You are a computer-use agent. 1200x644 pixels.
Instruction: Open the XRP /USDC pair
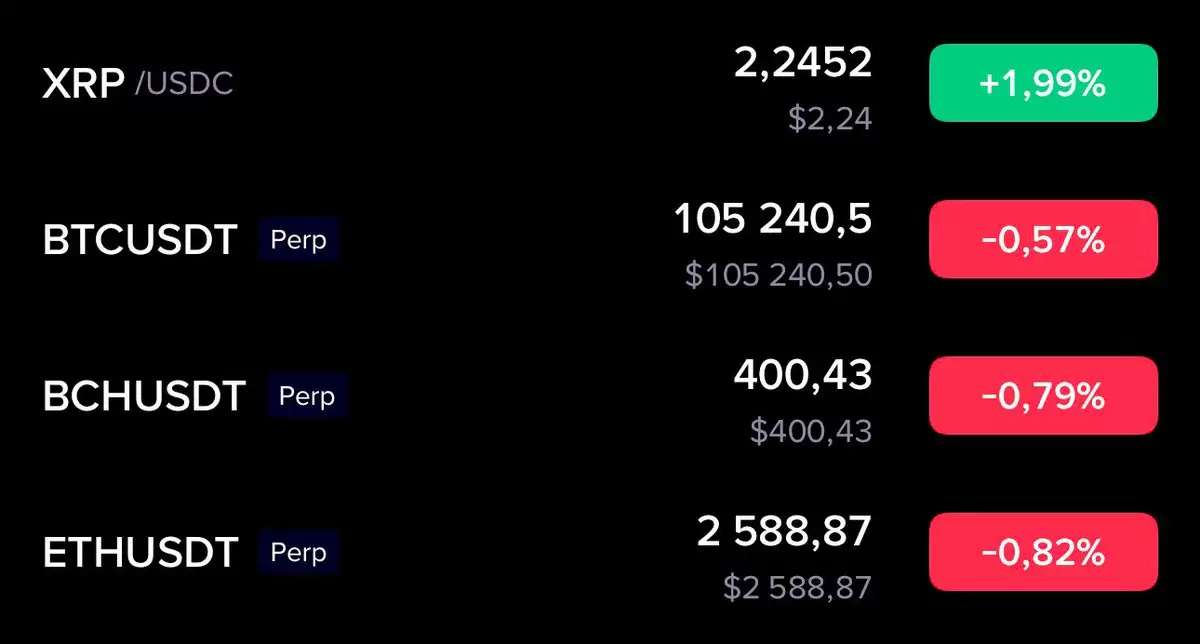[138, 84]
